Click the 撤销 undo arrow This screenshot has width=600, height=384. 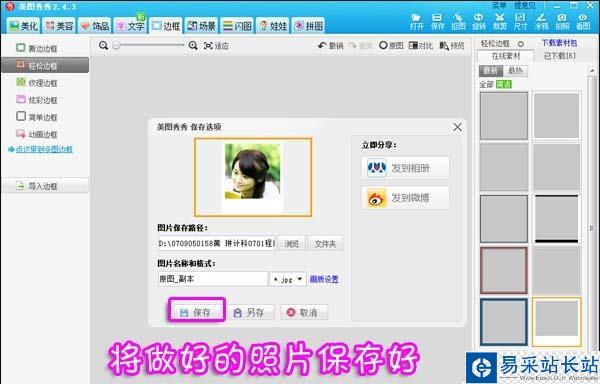click(331, 46)
